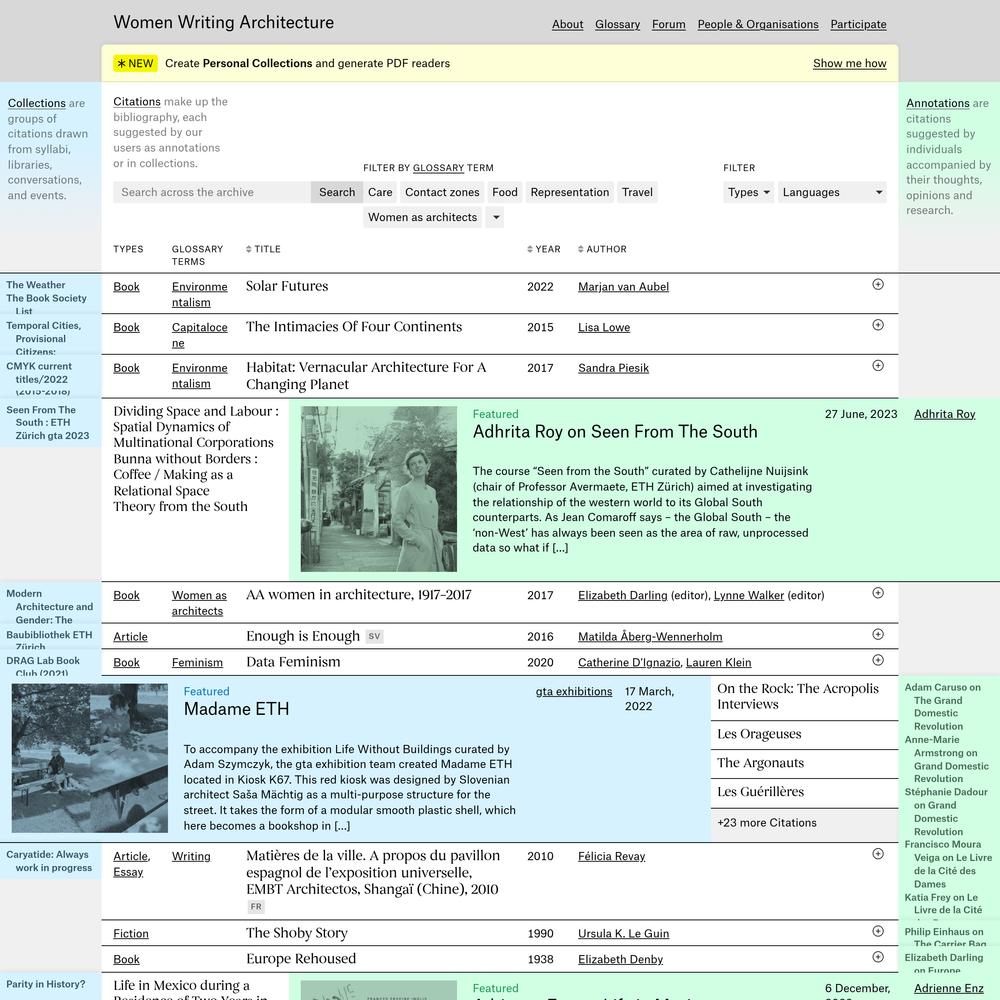This screenshot has width=1000, height=1000.
Task: Click plus icon for Solar Futures row
Action: [x=878, y=284]
